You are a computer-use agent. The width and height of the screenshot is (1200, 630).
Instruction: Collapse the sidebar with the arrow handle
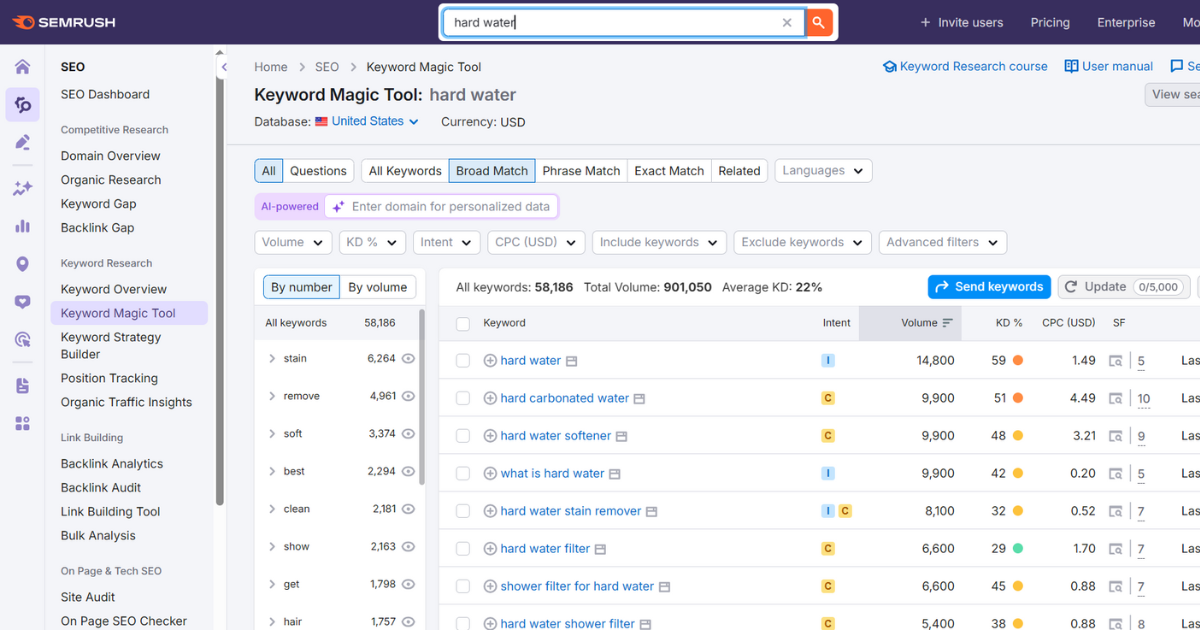click(224, 67)
